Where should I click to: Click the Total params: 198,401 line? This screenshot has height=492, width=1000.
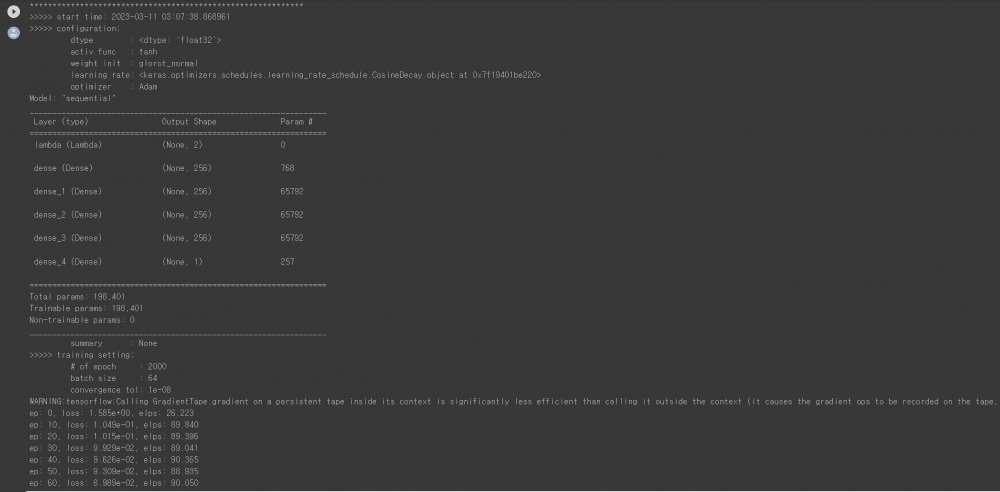click(84, 296)
